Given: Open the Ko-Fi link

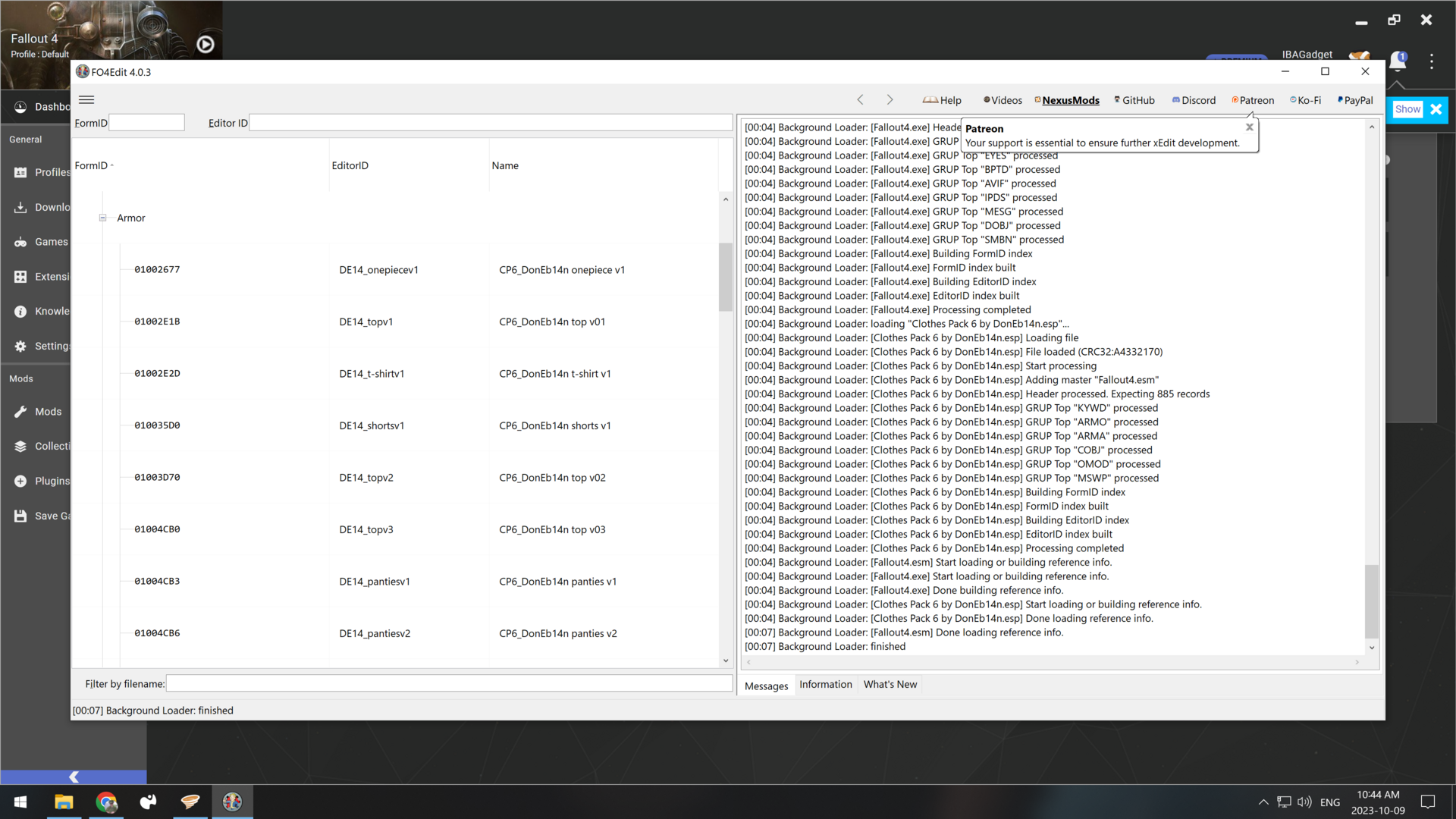Looking at the screenshot, I should 1305,100.
